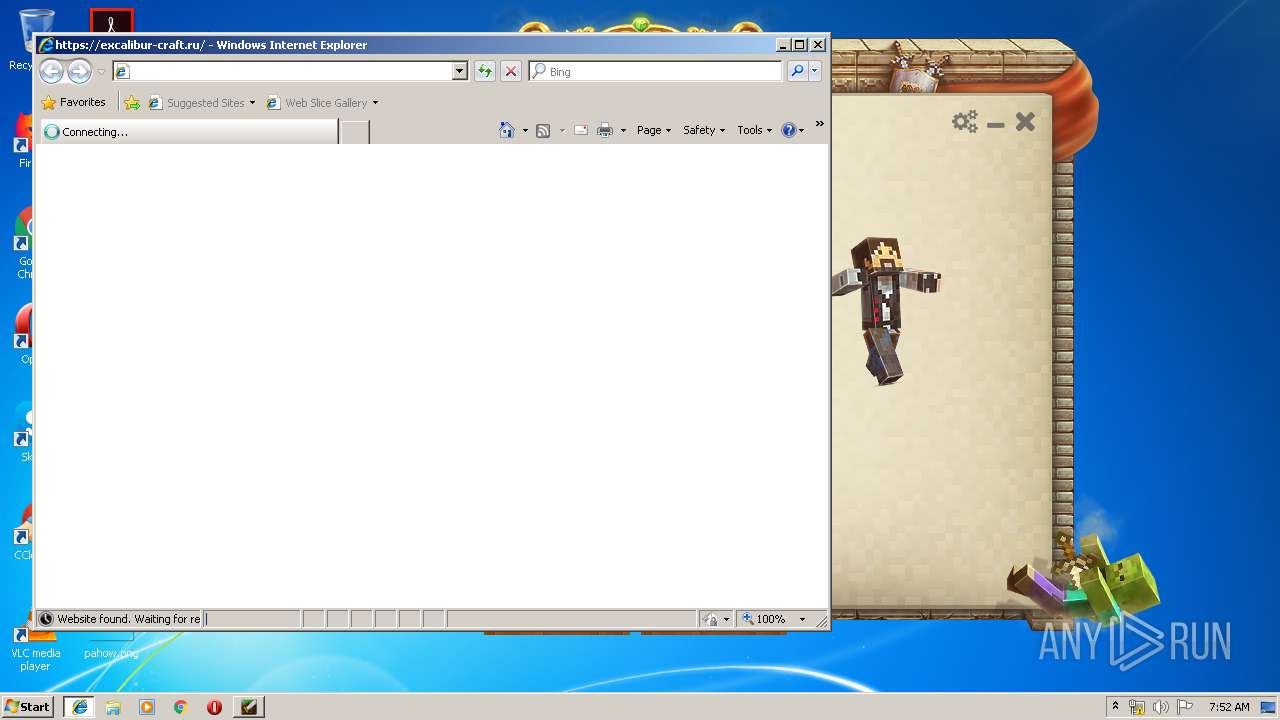Click the Minecraft character skin in launcher
Image resolution: width=1280 pixels, height=720 pixels.
tap(884, 310)
